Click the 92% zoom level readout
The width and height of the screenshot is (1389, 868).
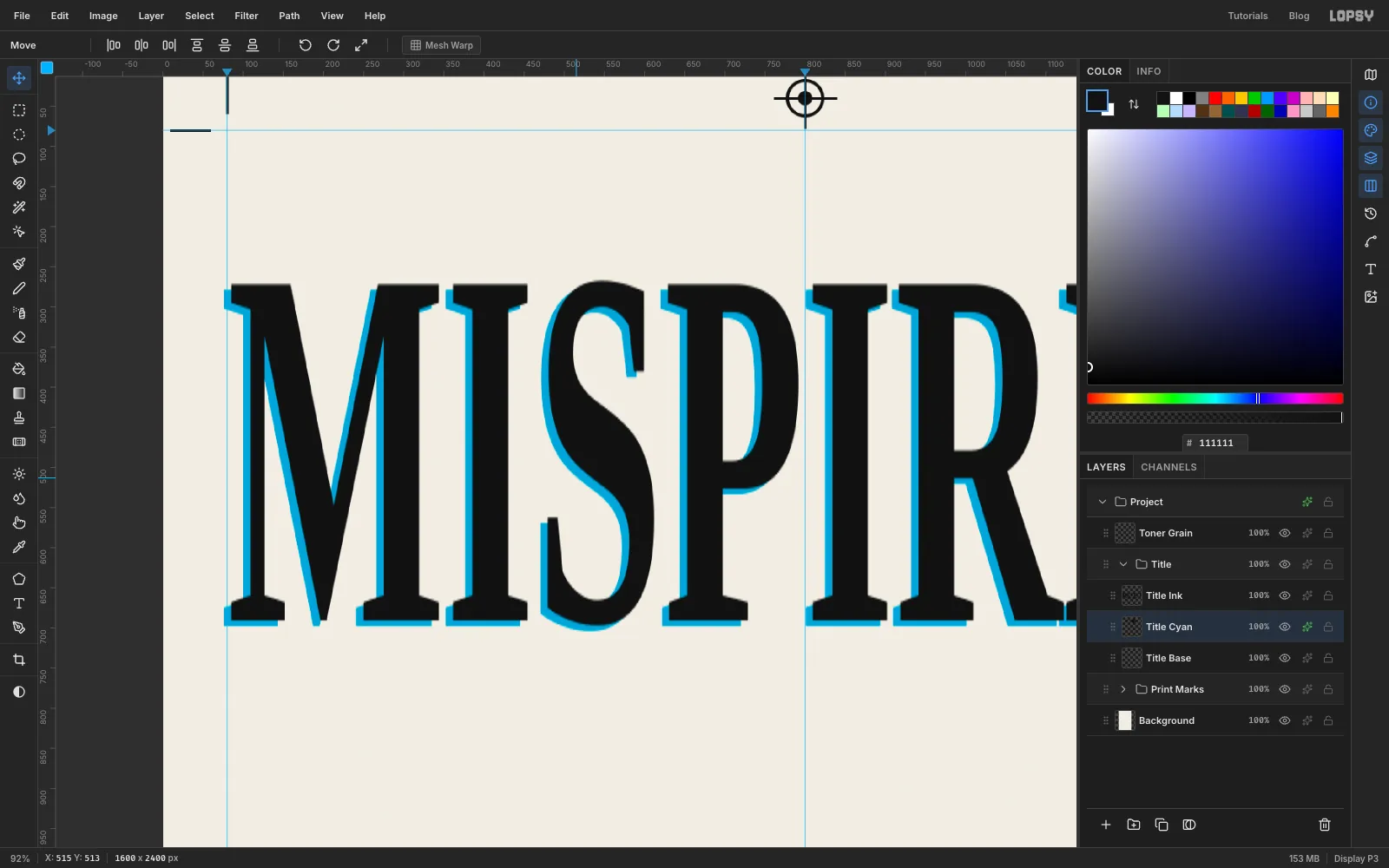click(20, 858)
